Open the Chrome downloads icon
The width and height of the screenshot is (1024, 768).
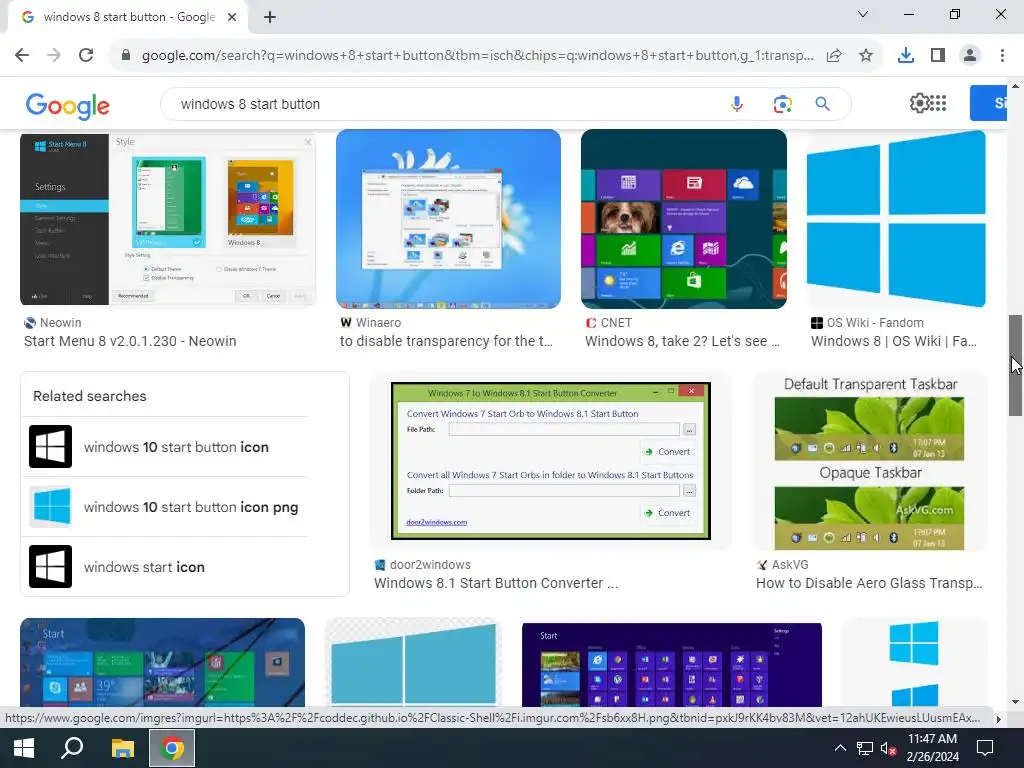906,56
